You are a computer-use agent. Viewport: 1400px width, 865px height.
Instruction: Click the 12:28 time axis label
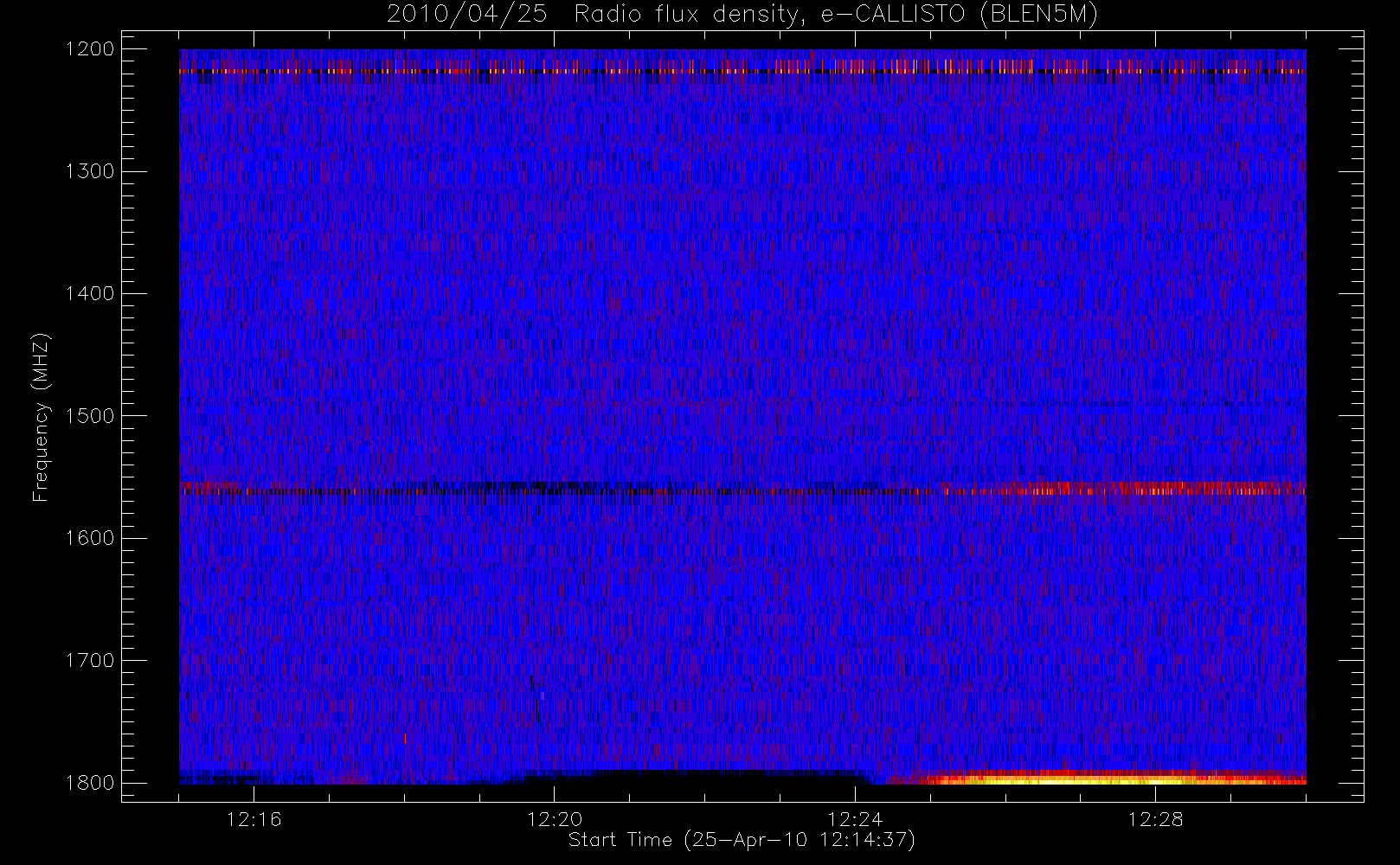(x=1155, y=819)
